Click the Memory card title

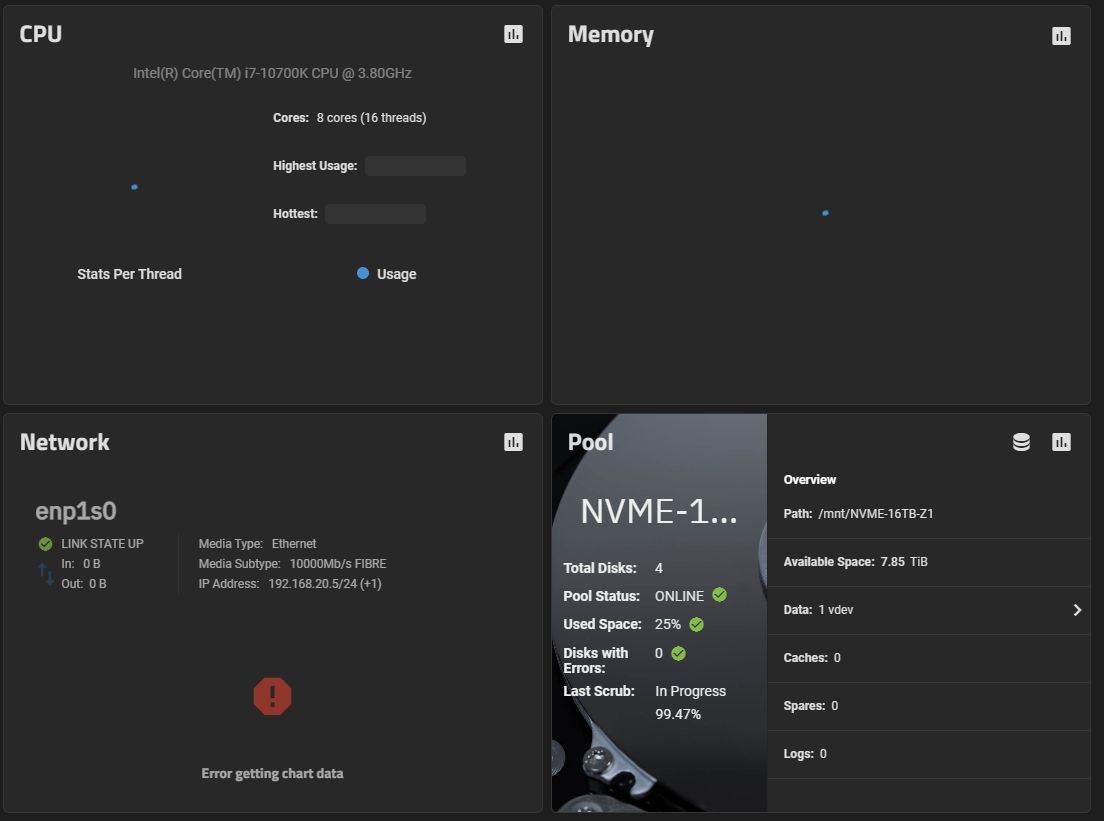611,35
